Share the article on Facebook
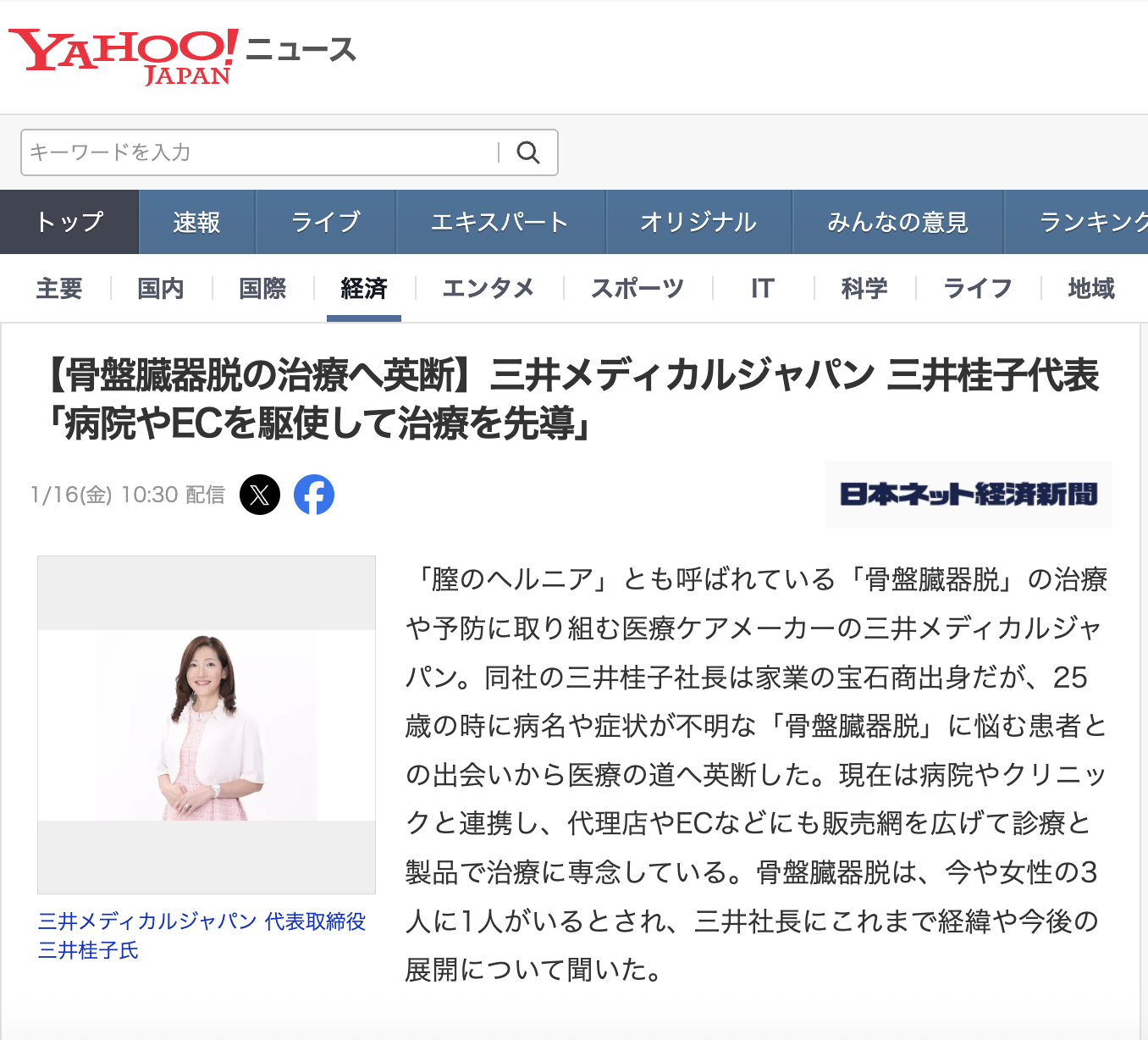This screenshot has width=1148, height=1040. coord(314,495)
